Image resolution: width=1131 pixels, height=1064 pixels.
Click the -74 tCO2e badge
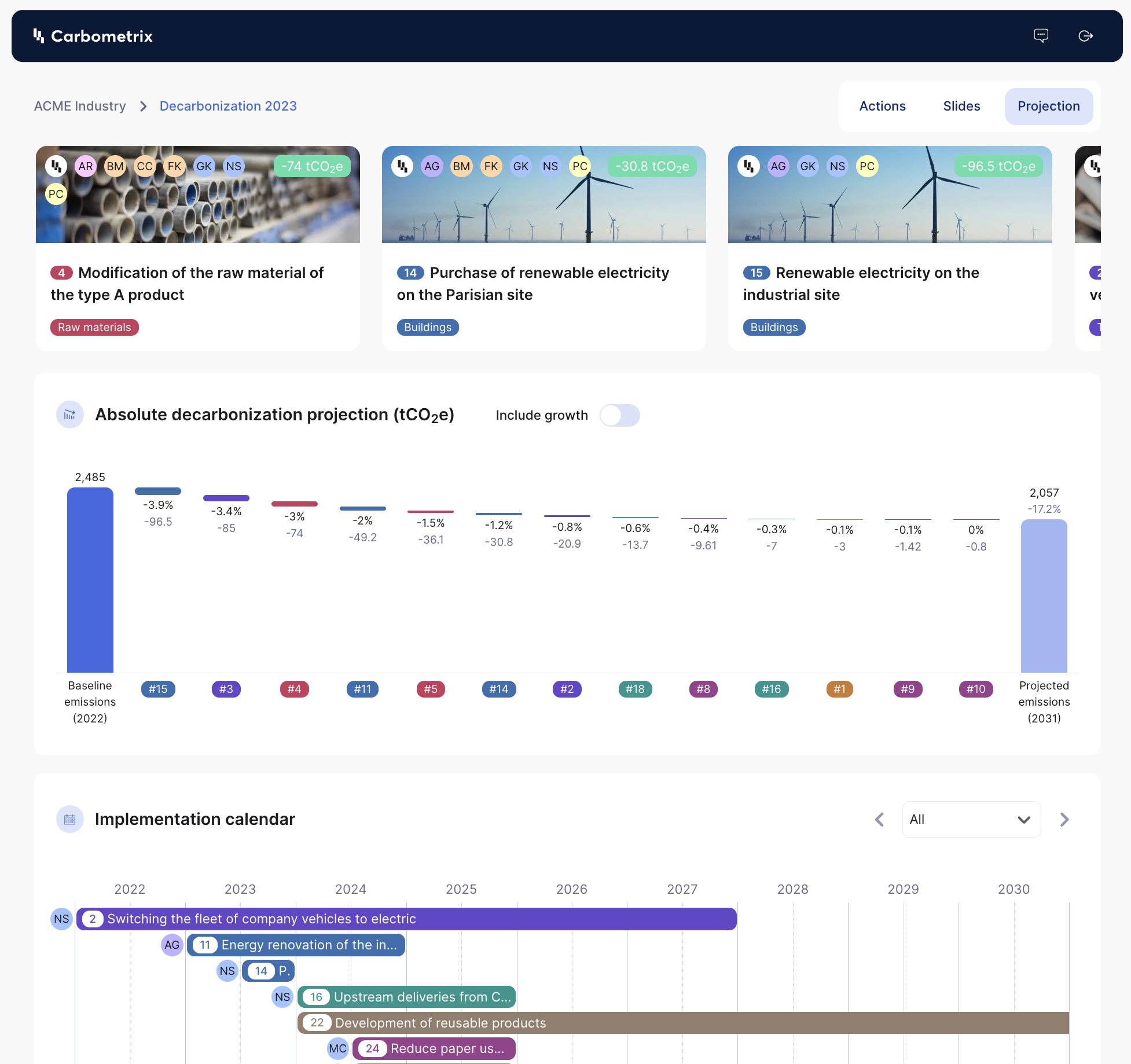tap(312, 166)
